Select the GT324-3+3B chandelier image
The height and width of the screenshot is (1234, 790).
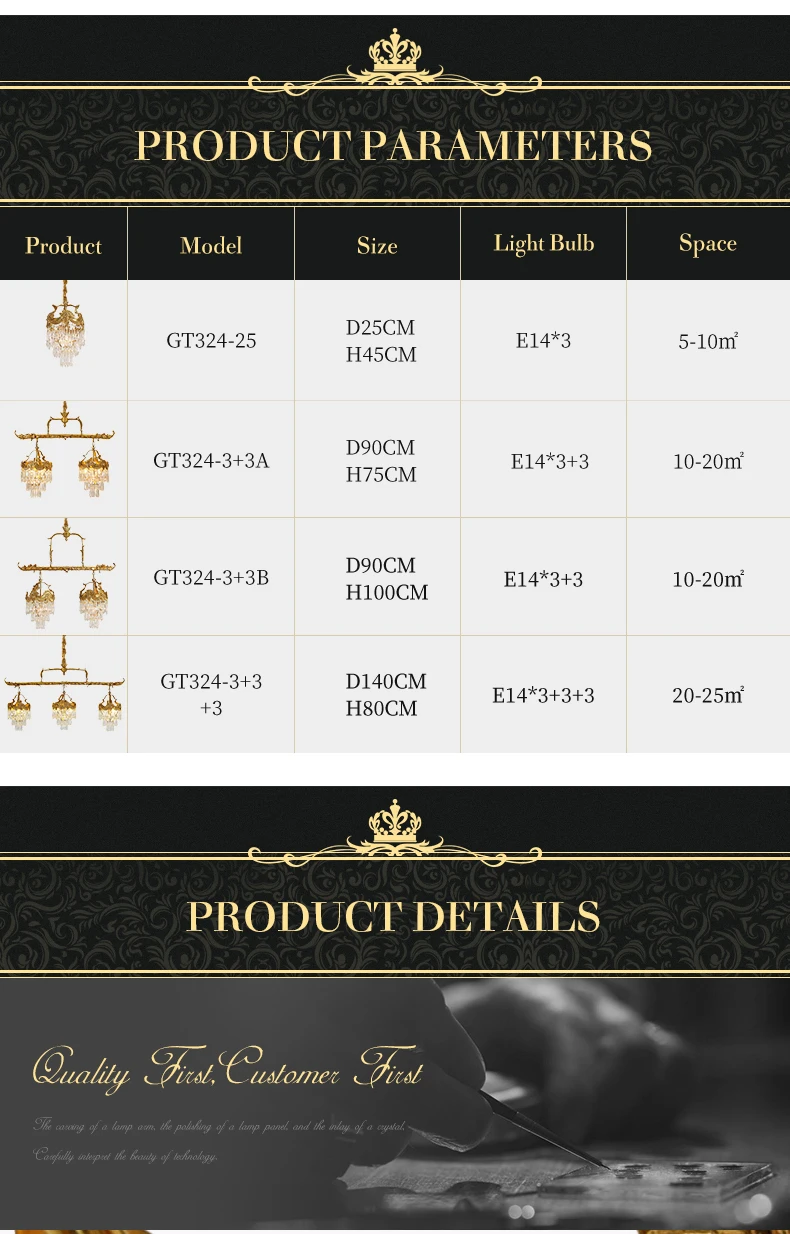coord(65,574)
